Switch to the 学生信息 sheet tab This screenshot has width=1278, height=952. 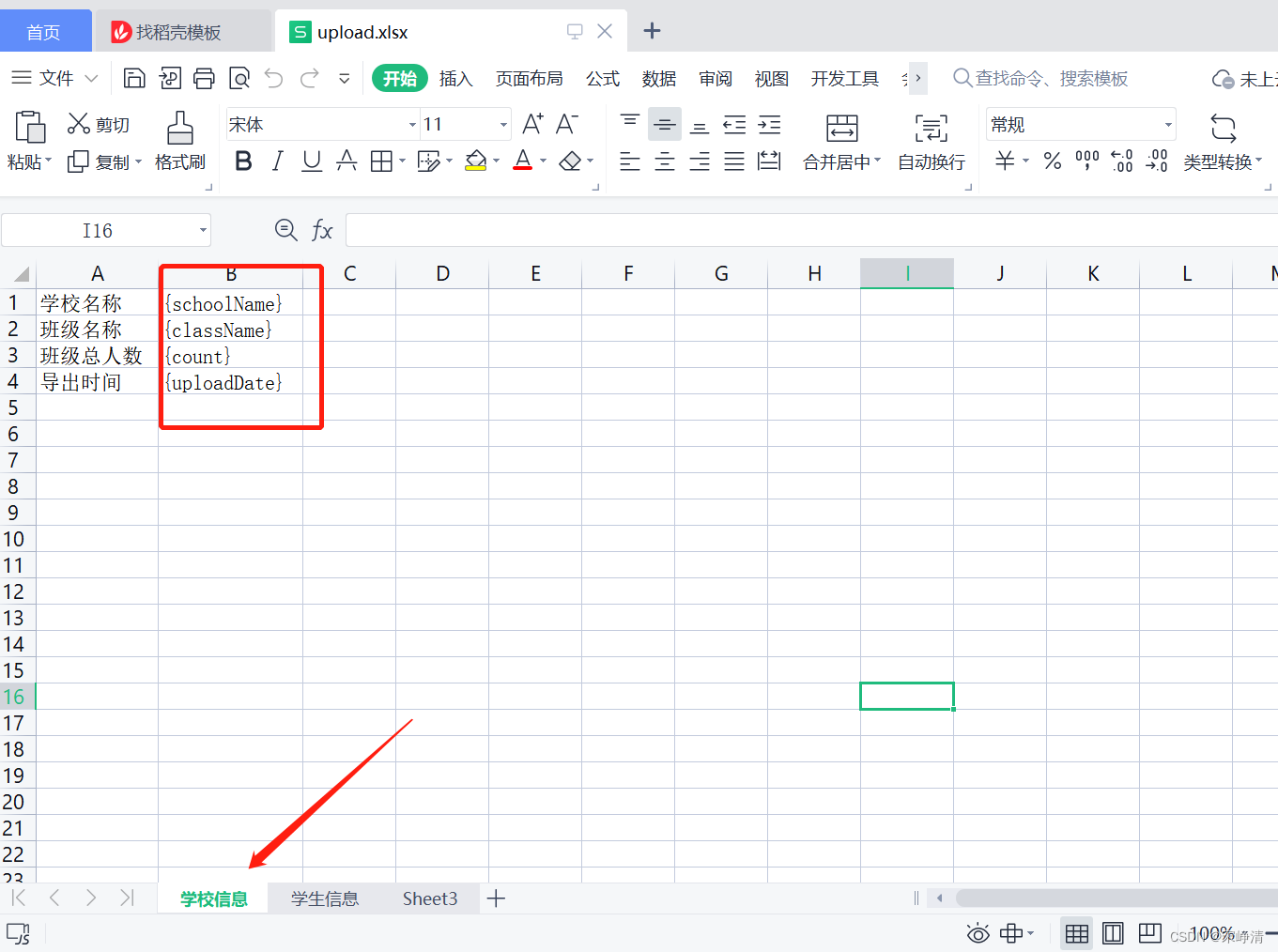coord(325,898)
